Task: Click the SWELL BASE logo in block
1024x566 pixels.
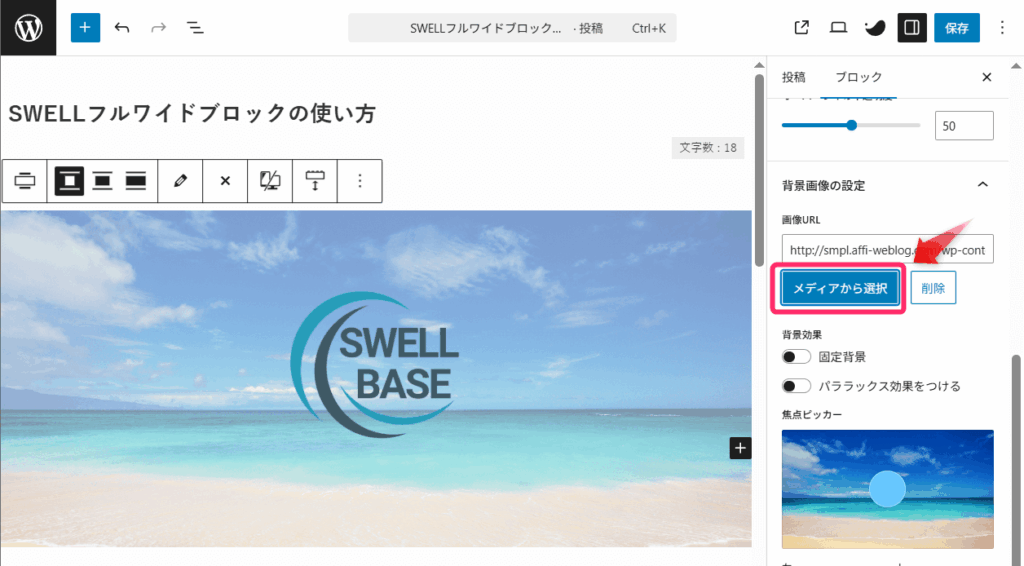Action: click(375, 364)
